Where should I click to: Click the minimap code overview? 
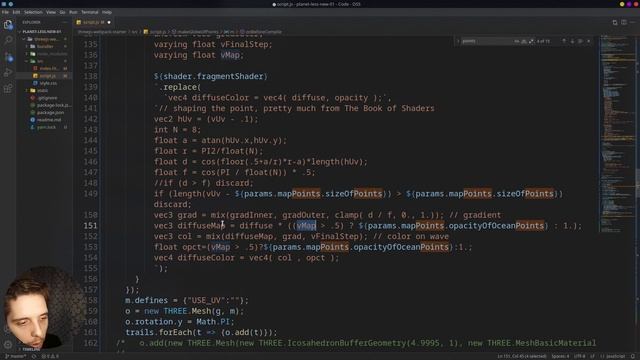click(617, 135)
